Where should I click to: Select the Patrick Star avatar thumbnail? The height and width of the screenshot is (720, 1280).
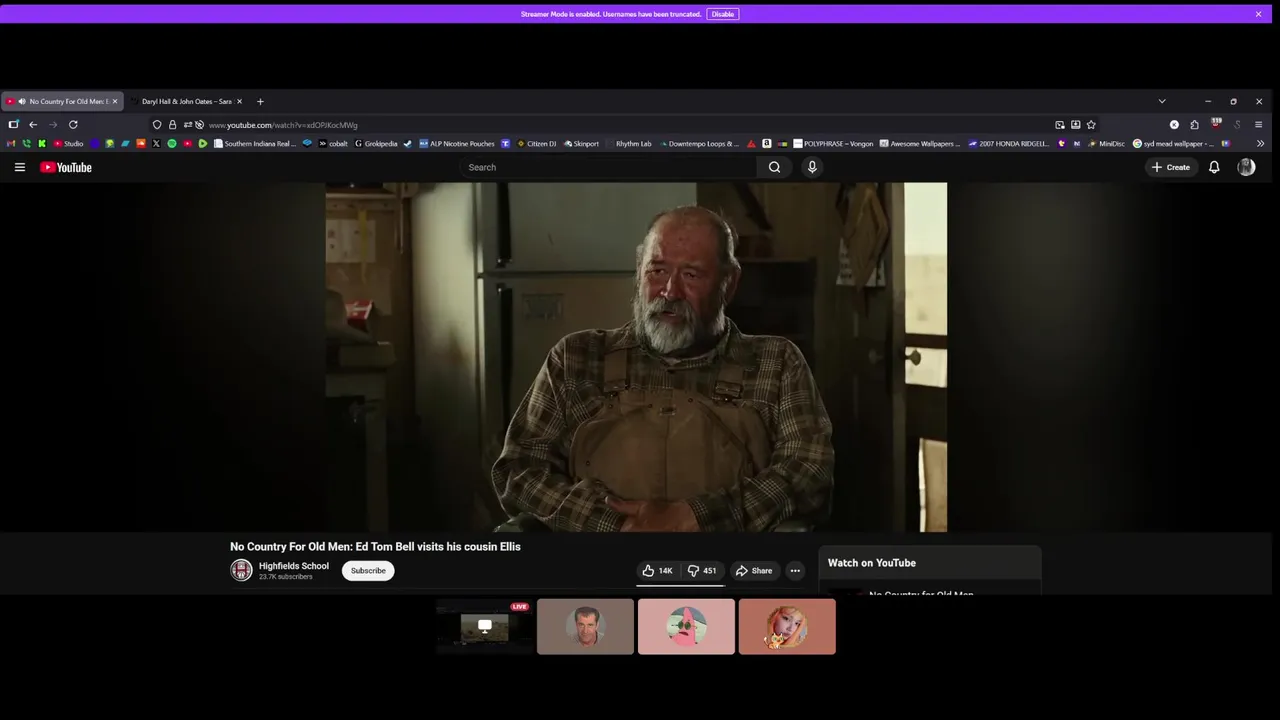pyautogui.click(x=686, y=627)
